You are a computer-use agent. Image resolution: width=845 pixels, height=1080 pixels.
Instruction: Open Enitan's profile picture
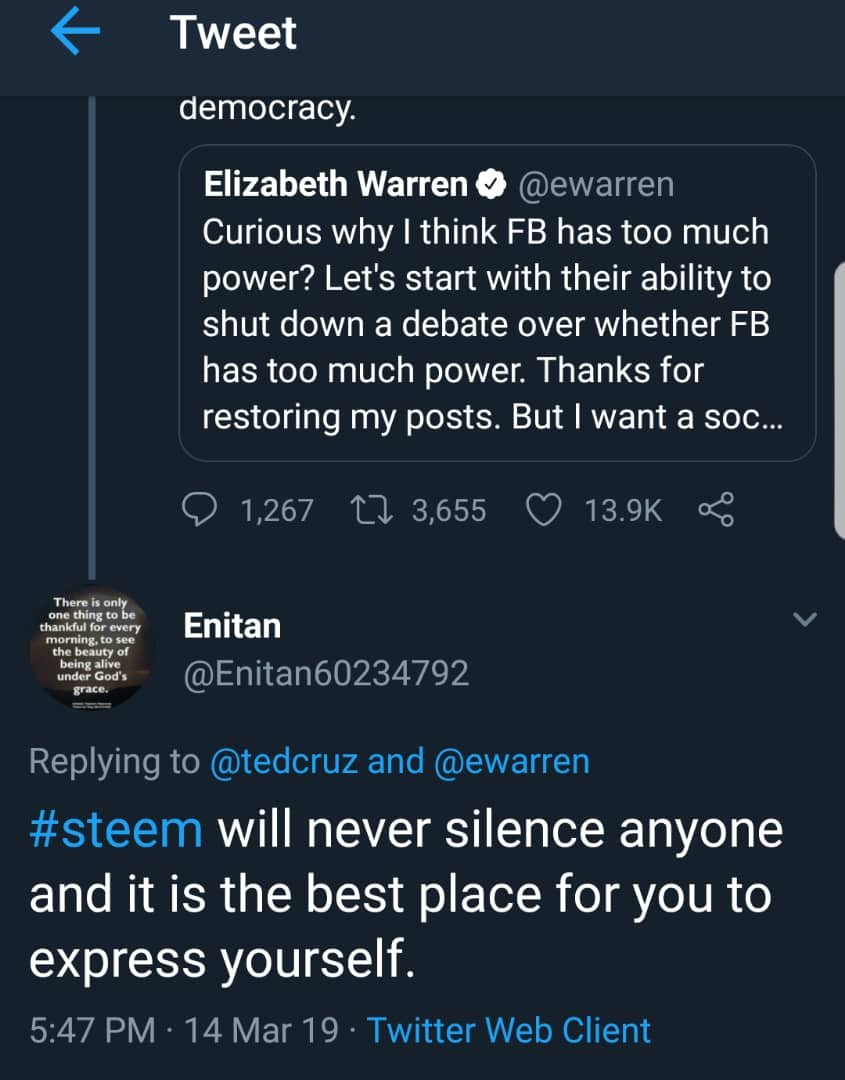pyautogui.click(x=90, y=647)
